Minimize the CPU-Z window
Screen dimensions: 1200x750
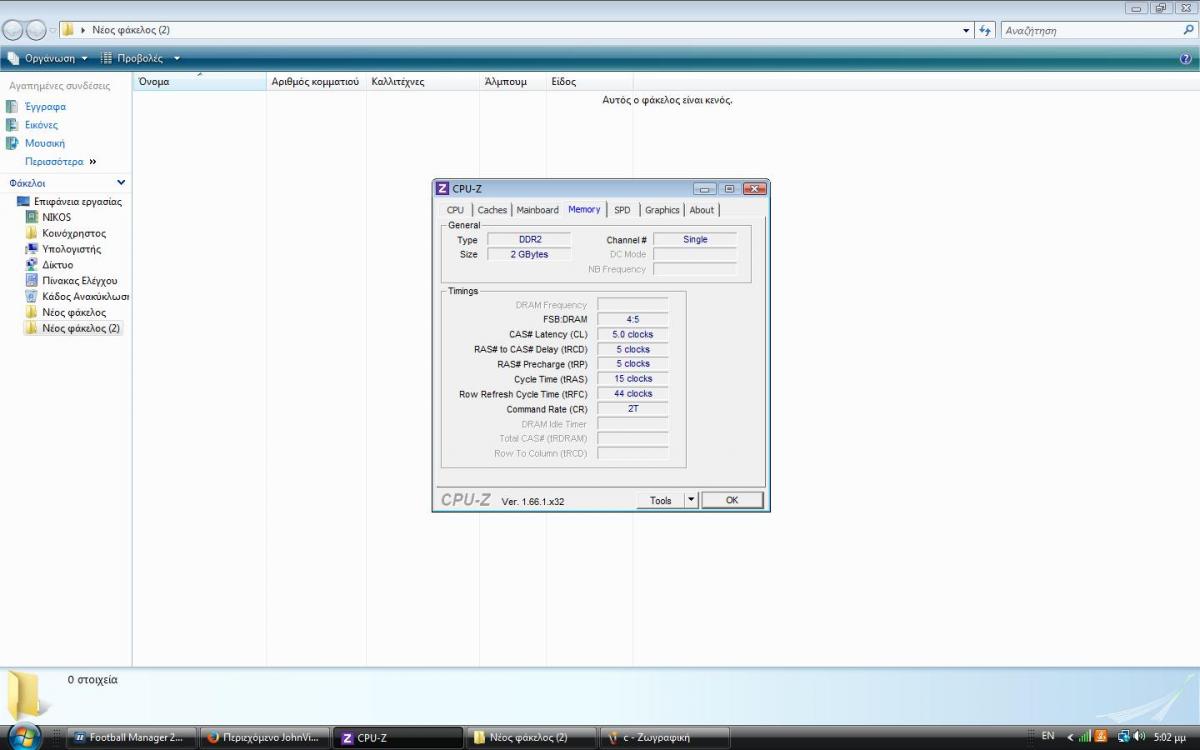pyautogui.click(x=706, y=189)
